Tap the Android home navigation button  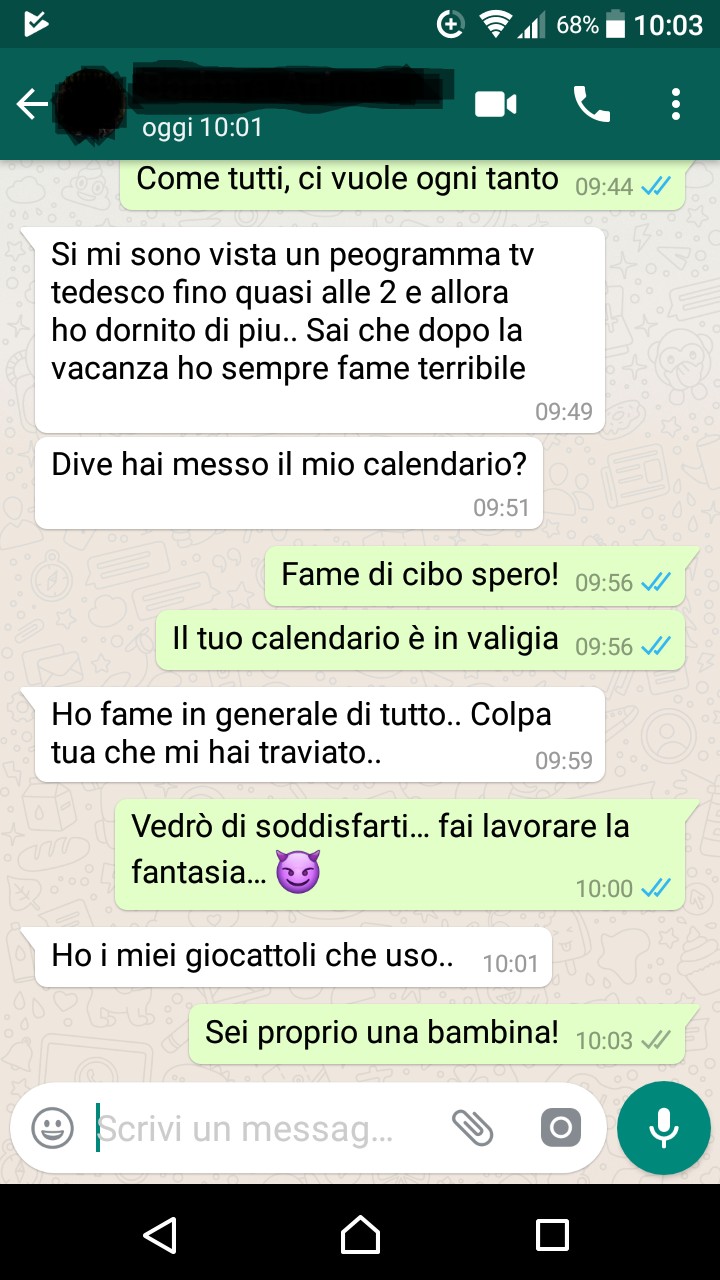point(360,1234)
